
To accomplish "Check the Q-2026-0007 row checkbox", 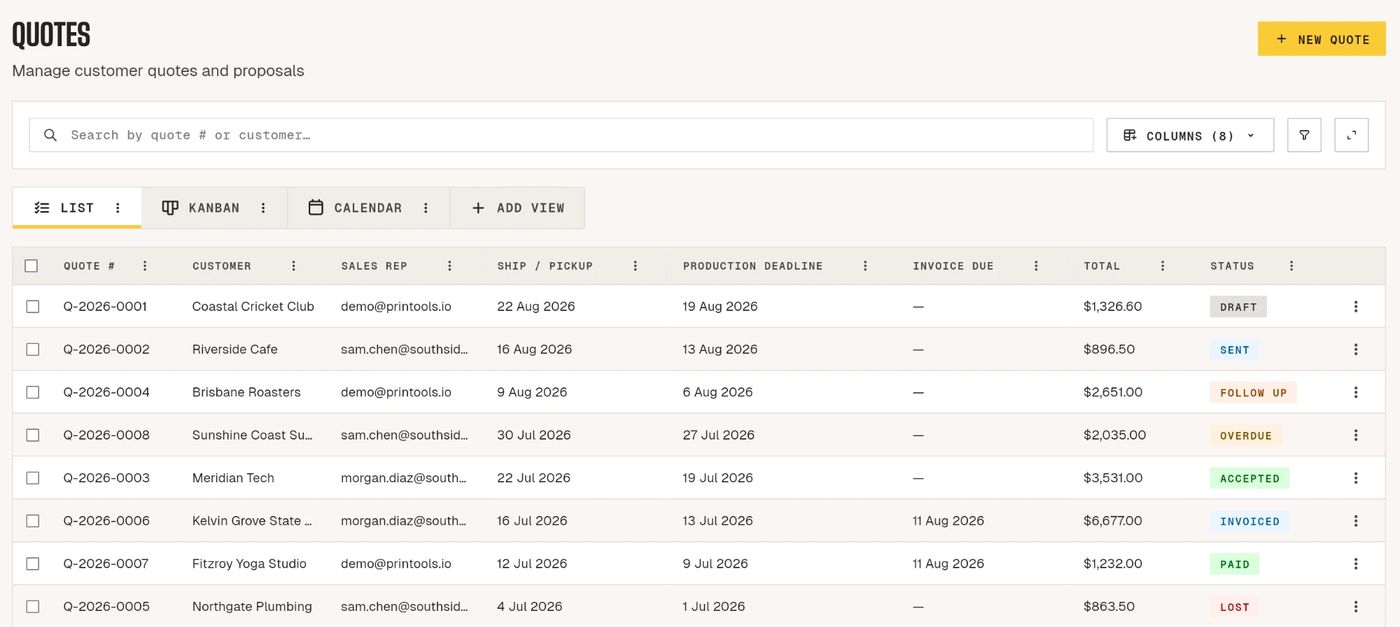I will click(32, 564).
